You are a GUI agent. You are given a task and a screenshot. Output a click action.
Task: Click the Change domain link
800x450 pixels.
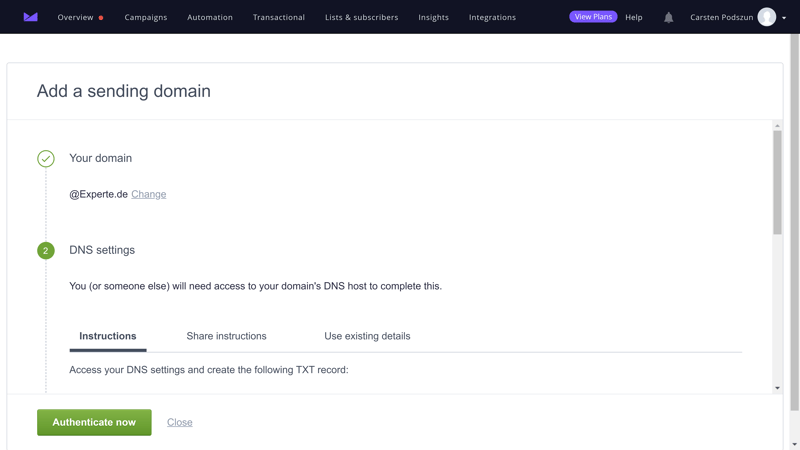(x=148, y=194)
